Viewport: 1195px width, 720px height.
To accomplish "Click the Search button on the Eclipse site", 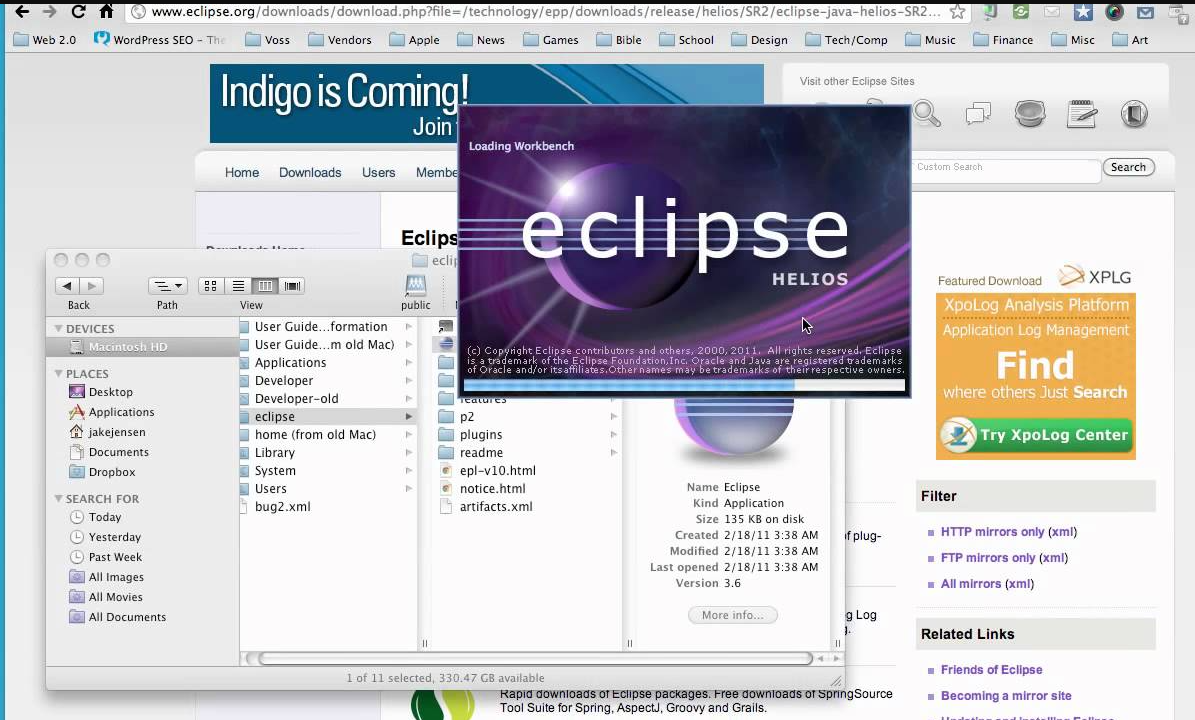I will coord(1129,168).
